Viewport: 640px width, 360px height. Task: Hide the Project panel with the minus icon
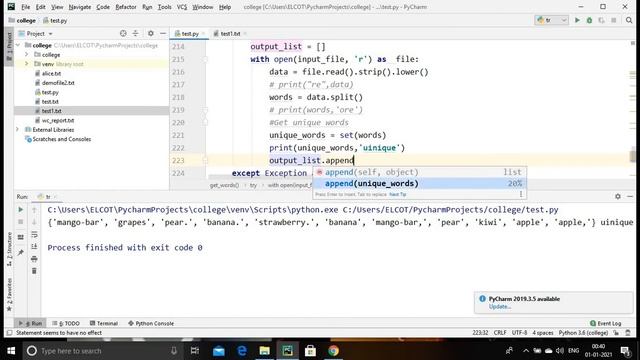point(163,33)
